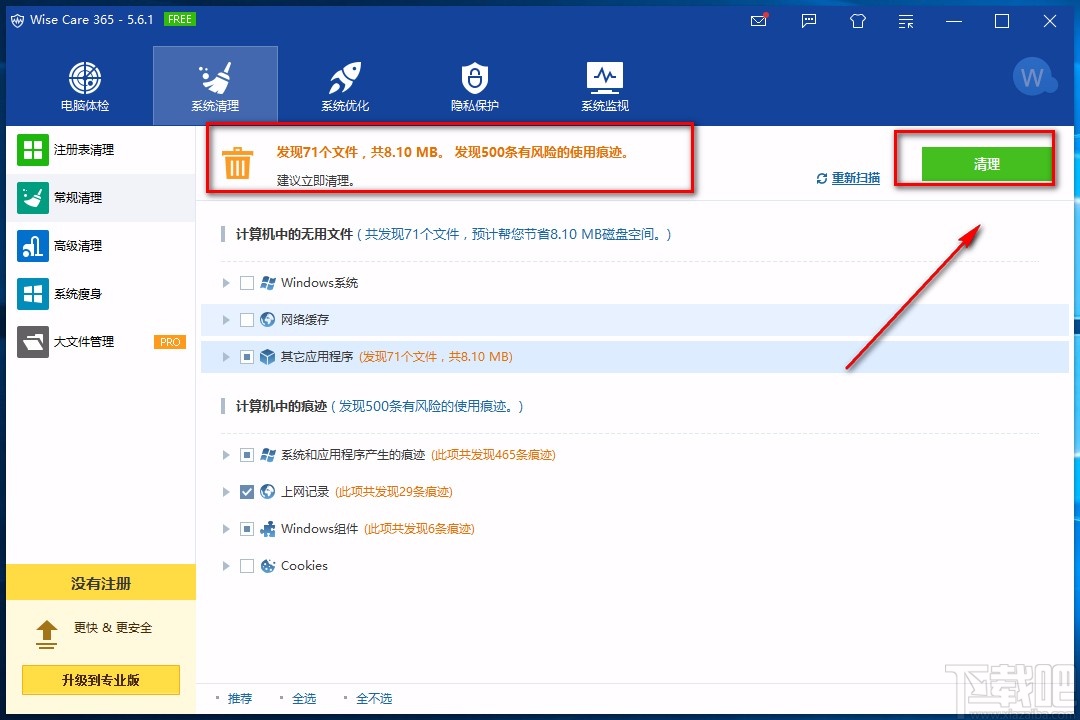Click the 没有注册 yellow banner

click(101, 583)
